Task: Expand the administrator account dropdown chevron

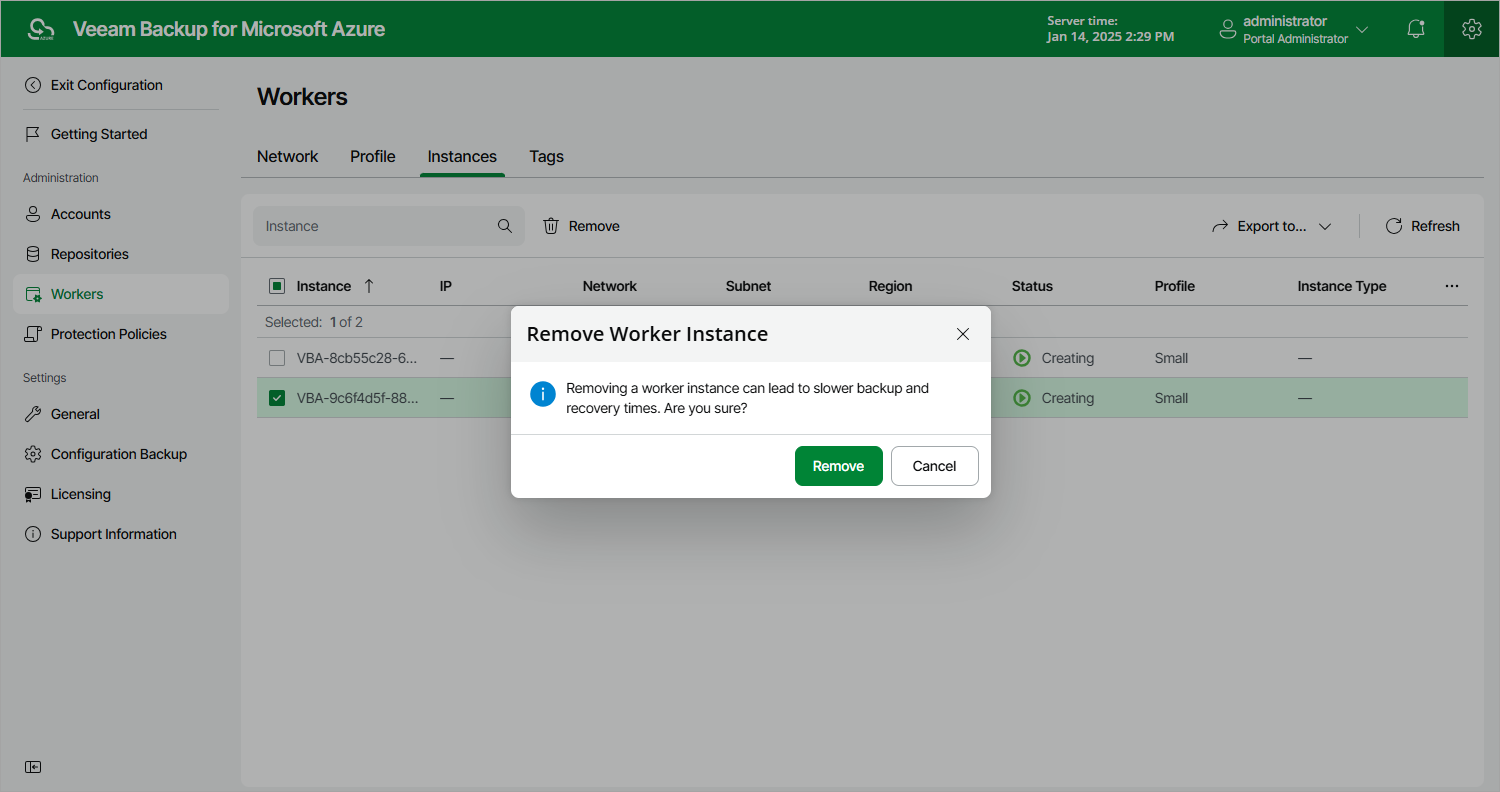Action: point(1362,29)
